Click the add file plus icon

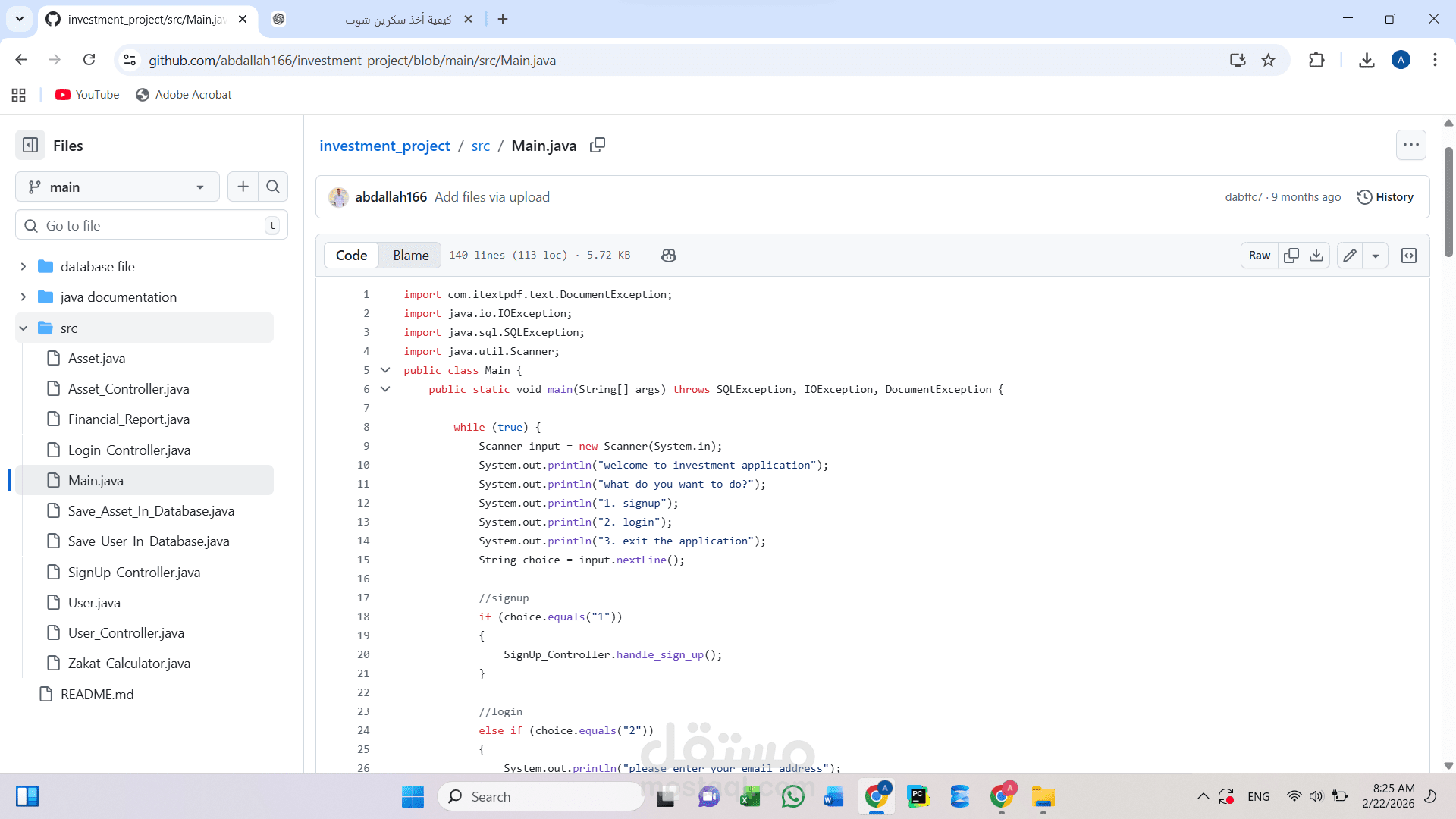243,187
